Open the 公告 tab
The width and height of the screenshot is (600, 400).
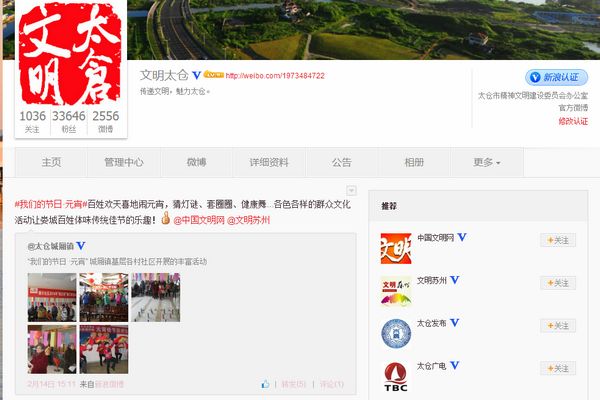pos(342,162)
